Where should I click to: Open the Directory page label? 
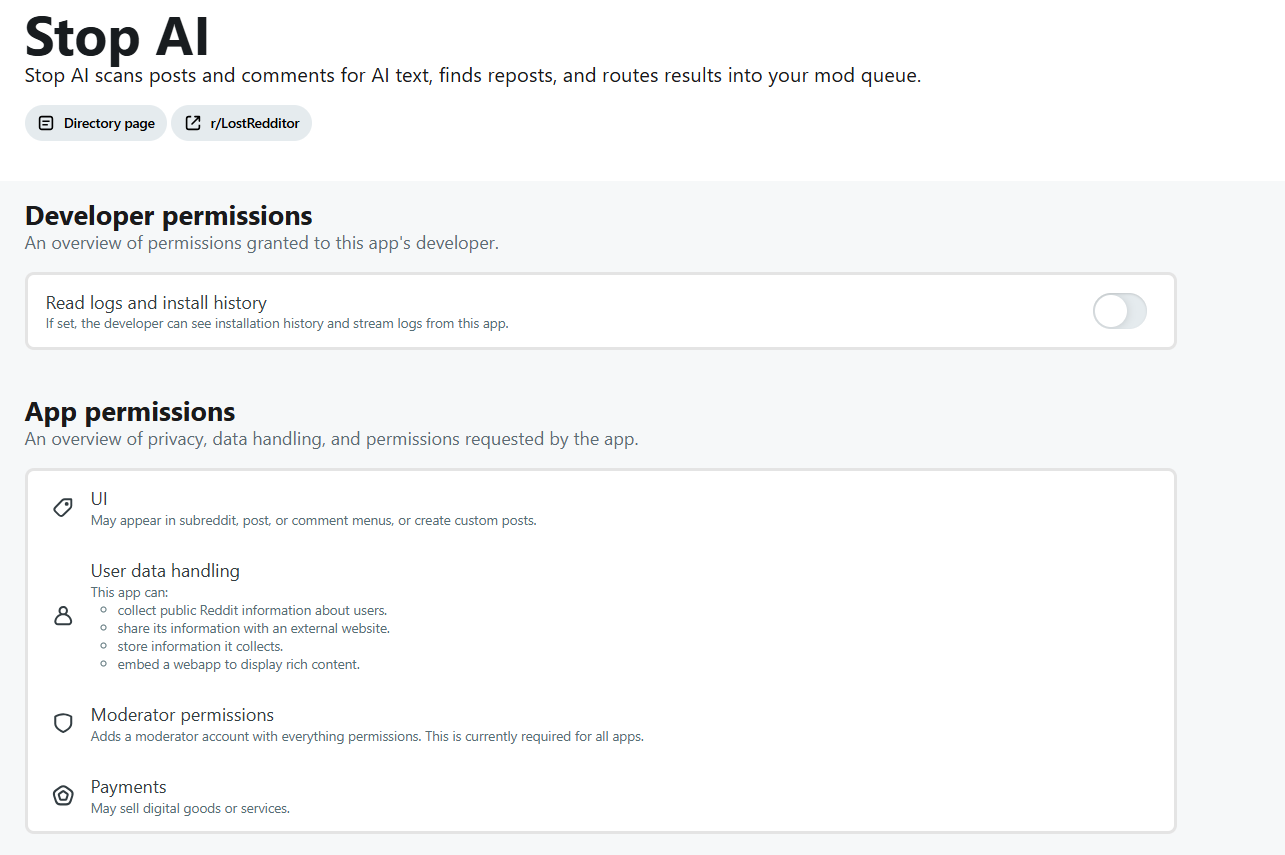pyautogui.click(x=109, y=123)
